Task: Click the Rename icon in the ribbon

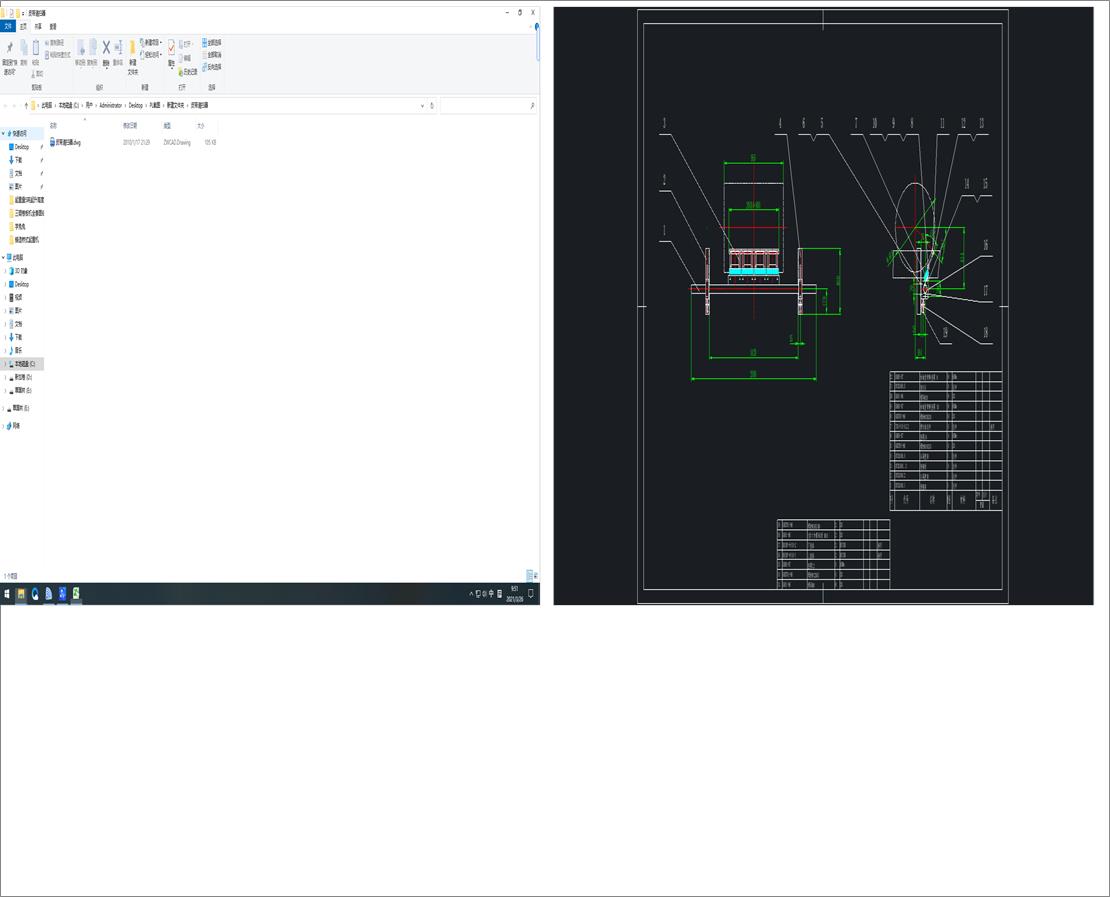Action: click(118, 48)
